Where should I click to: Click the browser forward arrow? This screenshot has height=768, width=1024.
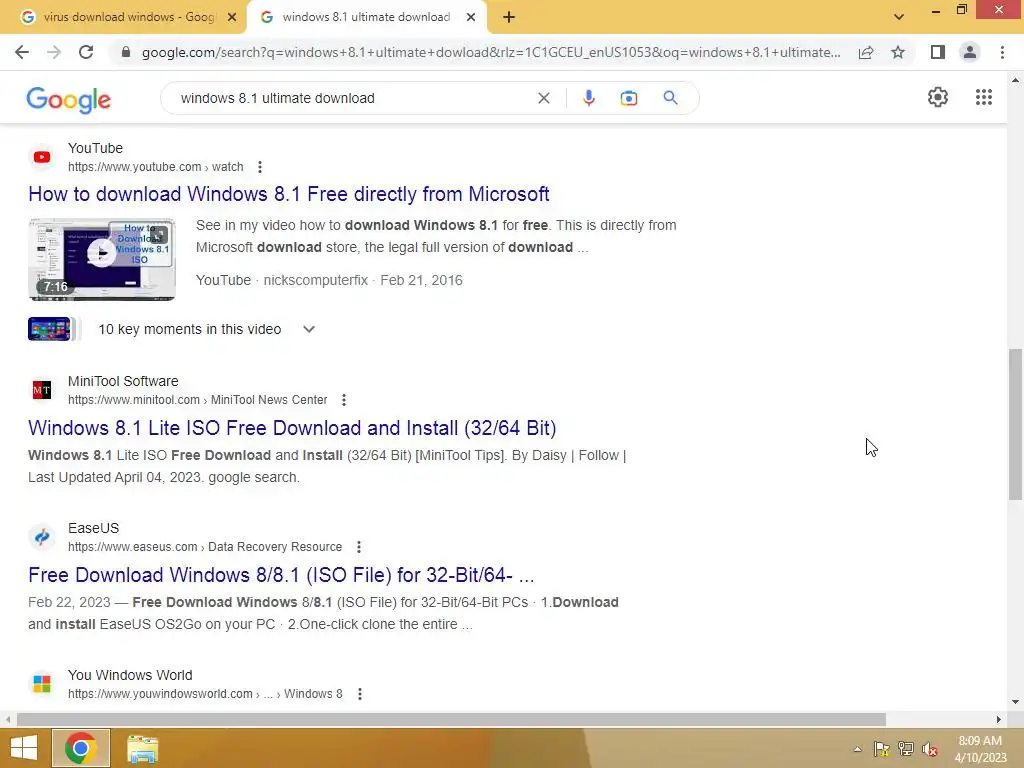[54, 52]
